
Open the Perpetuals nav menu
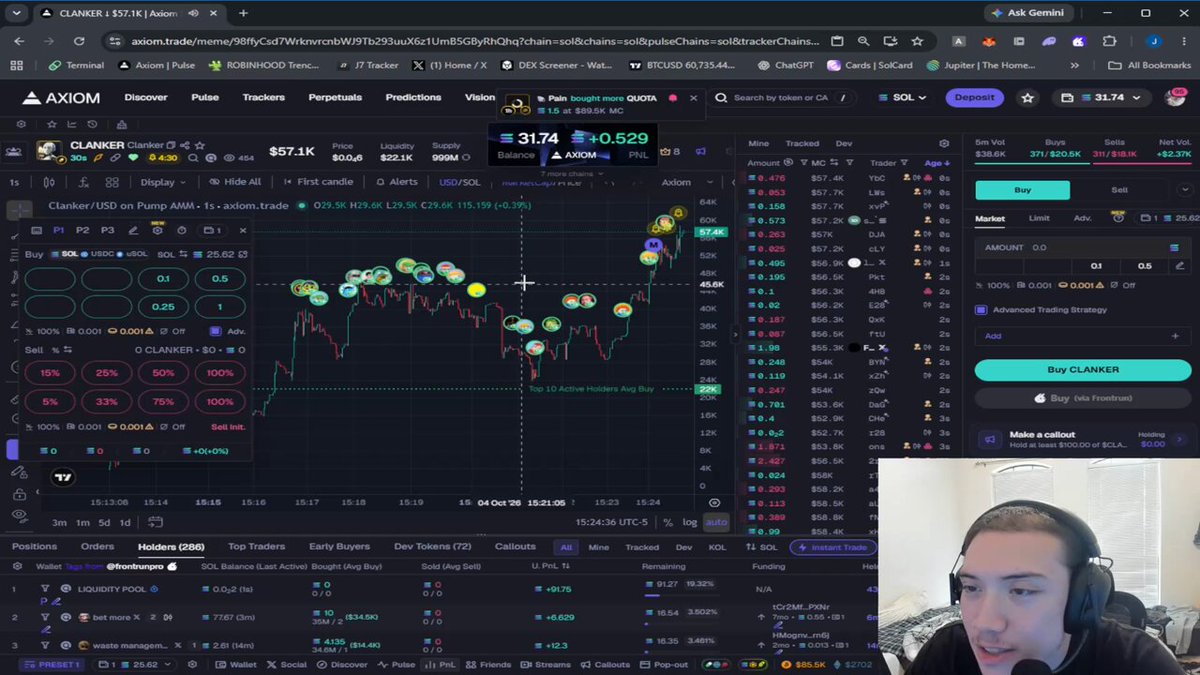click(335, 98)
